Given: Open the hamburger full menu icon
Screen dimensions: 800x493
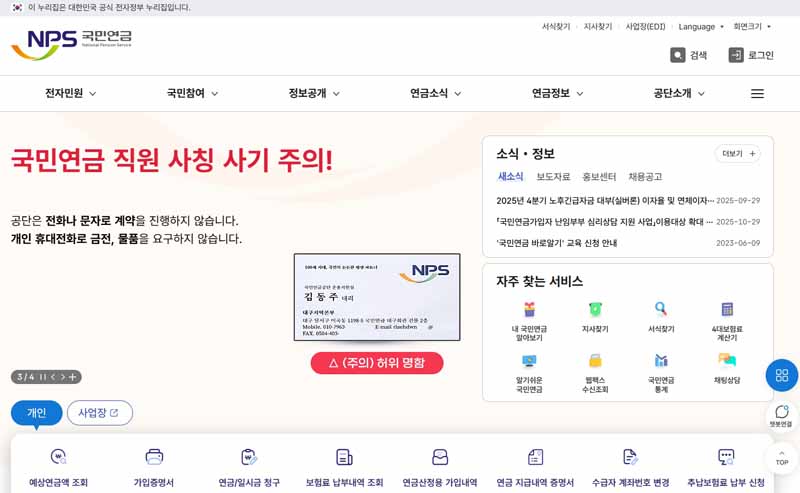Looking at the screenshot, I should [757, 93].
